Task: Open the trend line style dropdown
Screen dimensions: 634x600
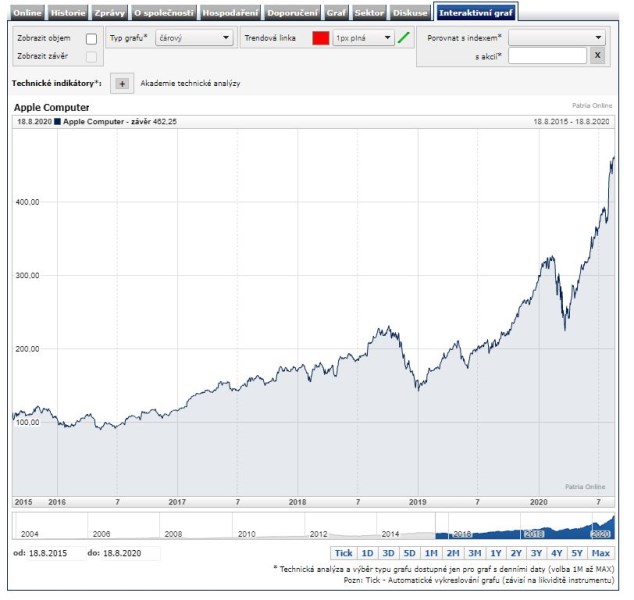Action: [x=364, y=38]
